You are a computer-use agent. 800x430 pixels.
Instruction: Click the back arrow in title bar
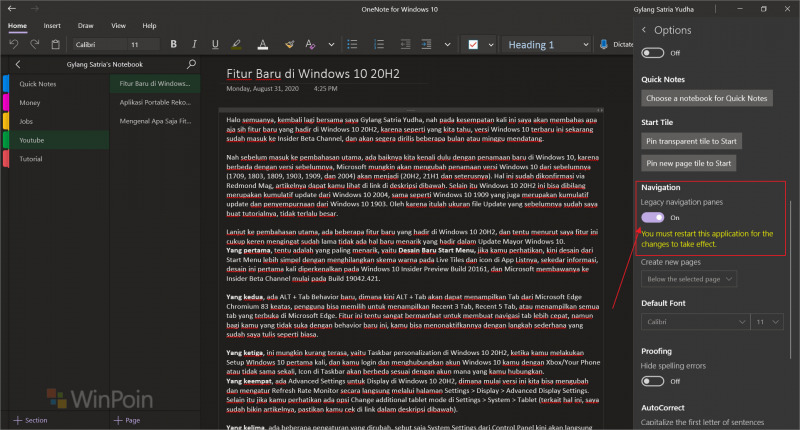[x=12, y=9]
